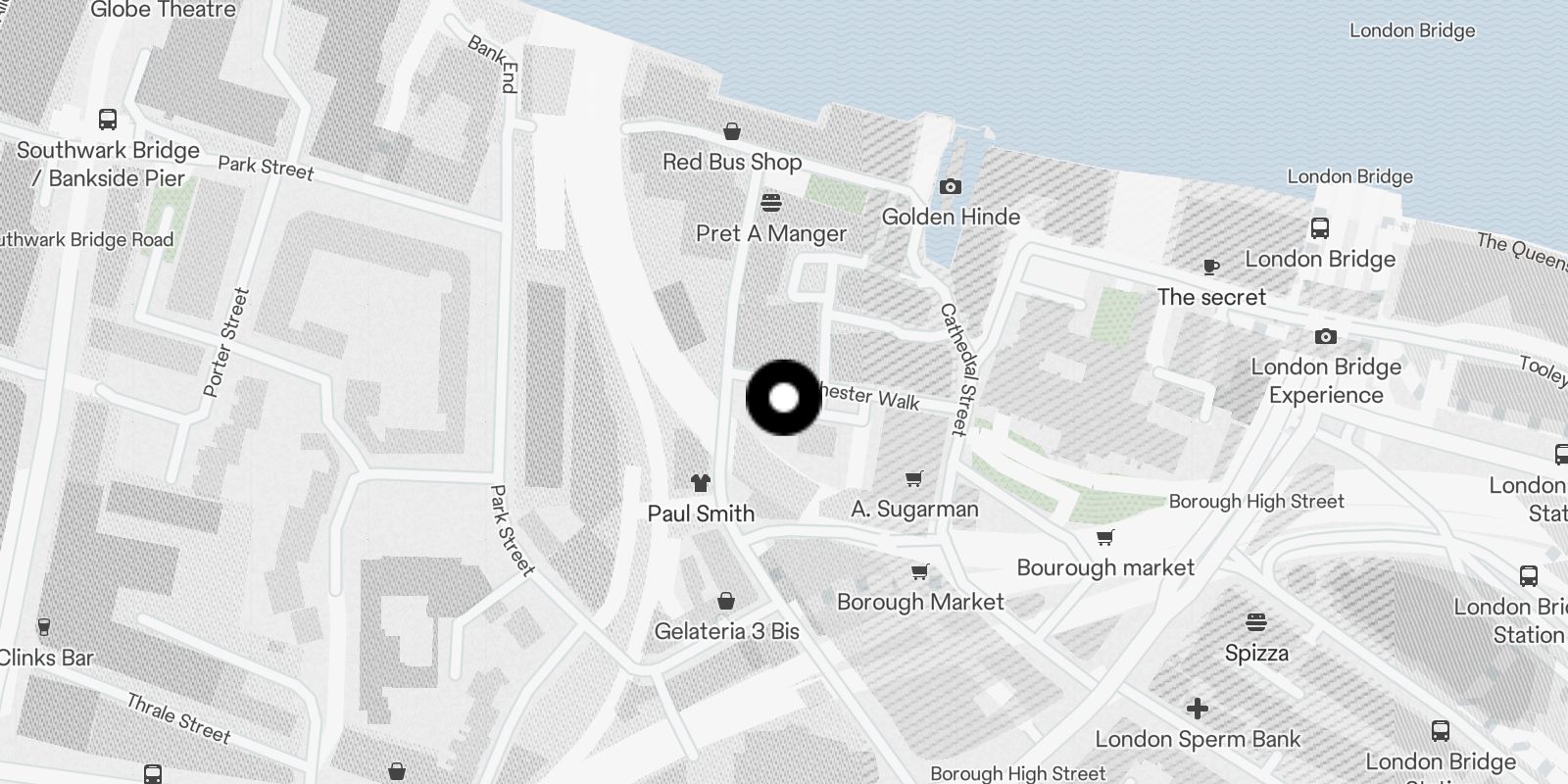This screenshot has width=1568, height=784.
Task: Click the Porter Street road label
Action: pos(226,342)
